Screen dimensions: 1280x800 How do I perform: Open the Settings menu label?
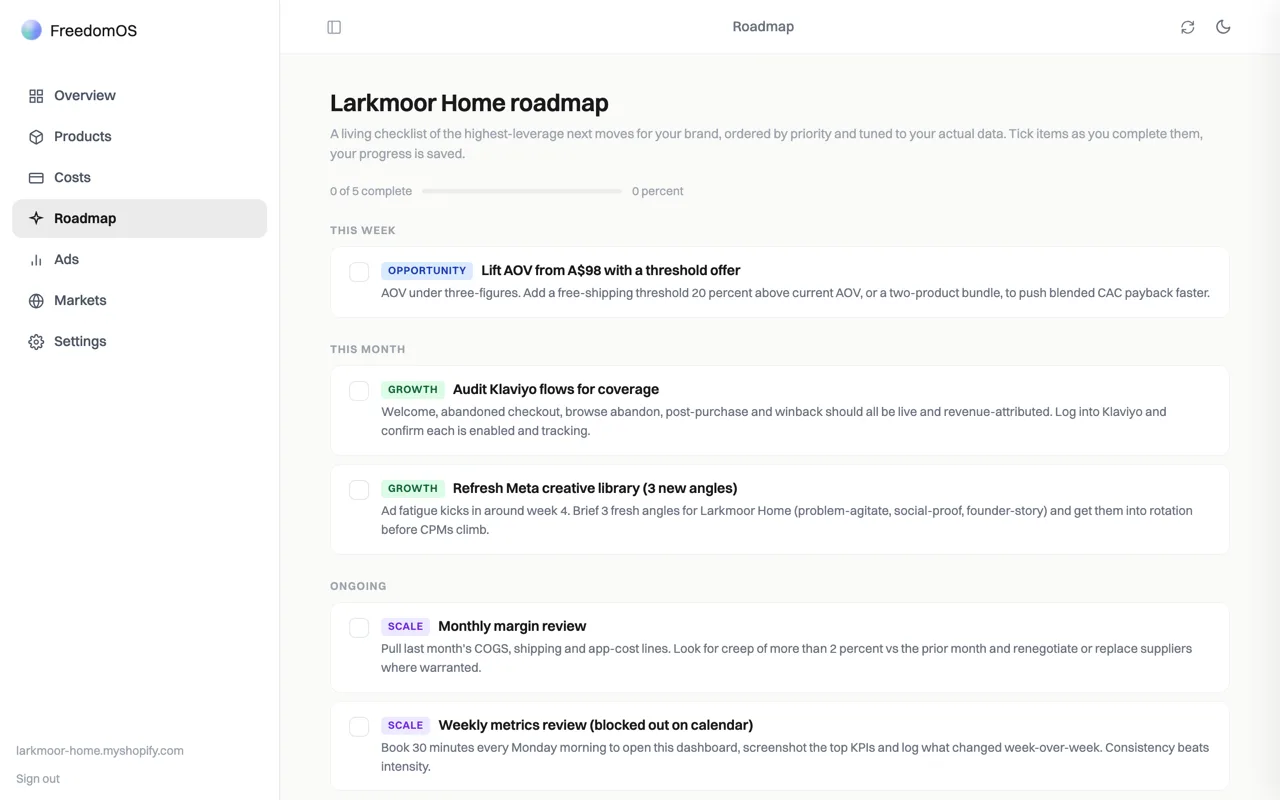80,342
